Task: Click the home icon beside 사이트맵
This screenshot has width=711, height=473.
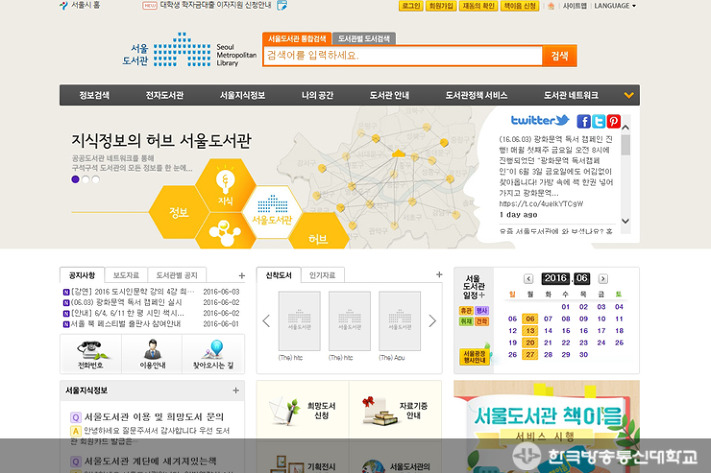Action: click(551, 6)
